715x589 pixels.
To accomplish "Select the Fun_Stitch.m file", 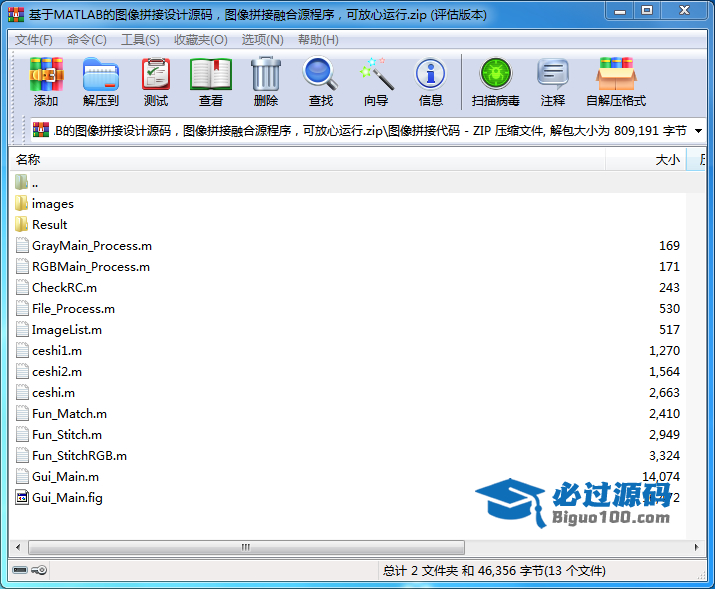I will tap(67, 434).
